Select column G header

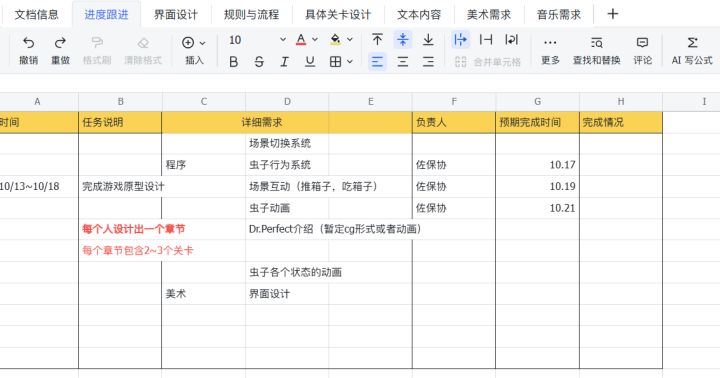(537, 102)
